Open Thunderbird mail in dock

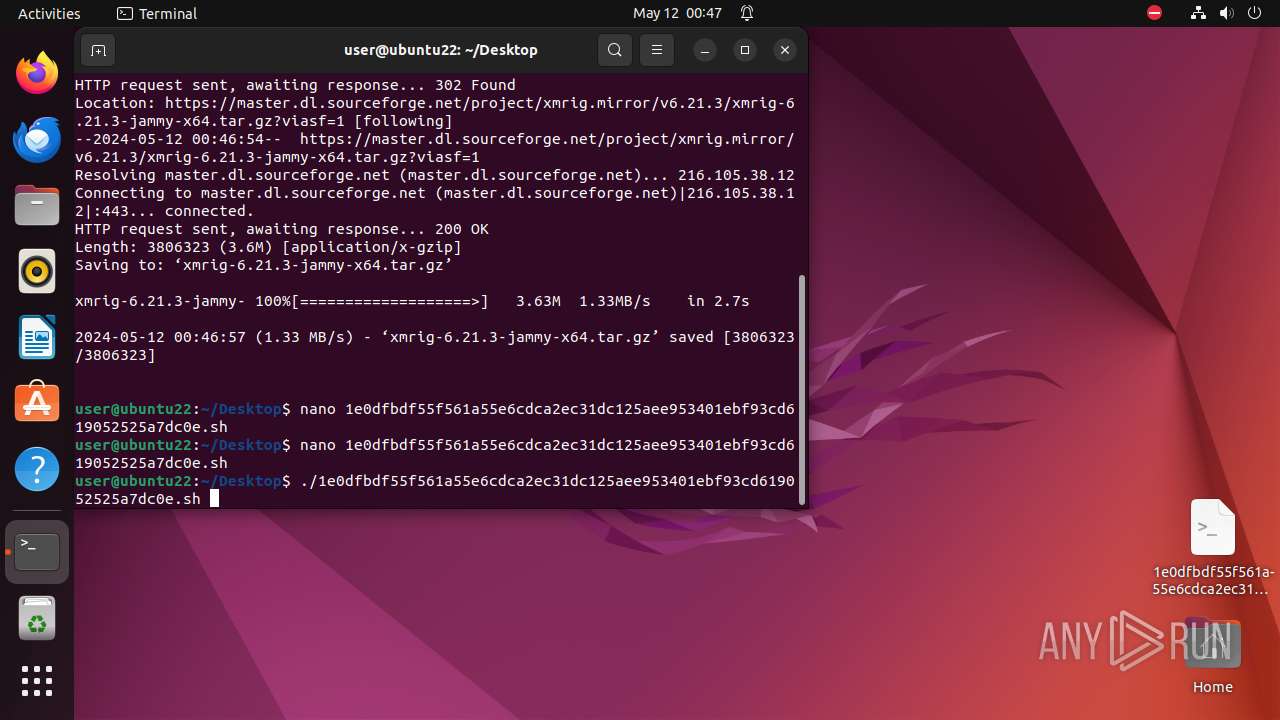(37, 139)
